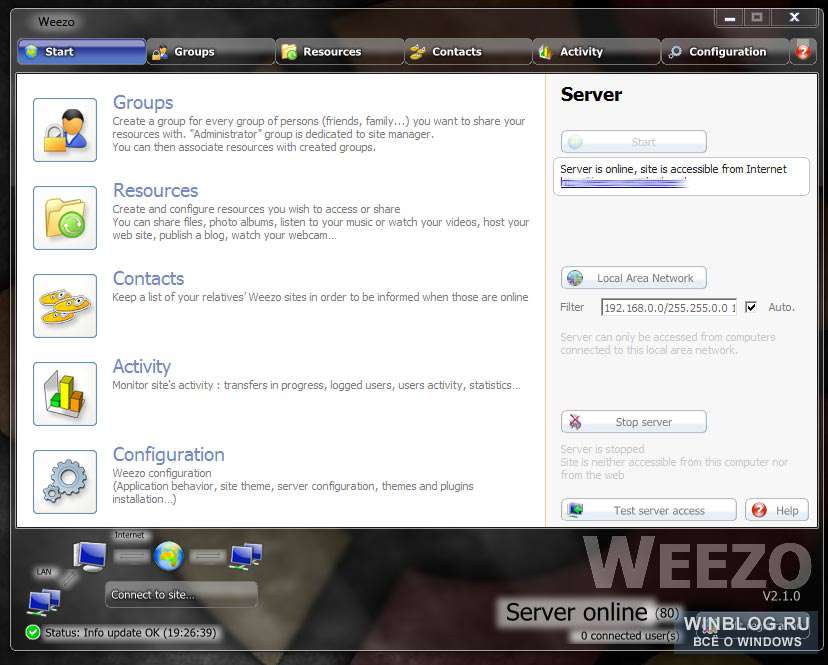Open the Groups tab
This screenshot has width=828, height=665.
[x=211, y=52]
